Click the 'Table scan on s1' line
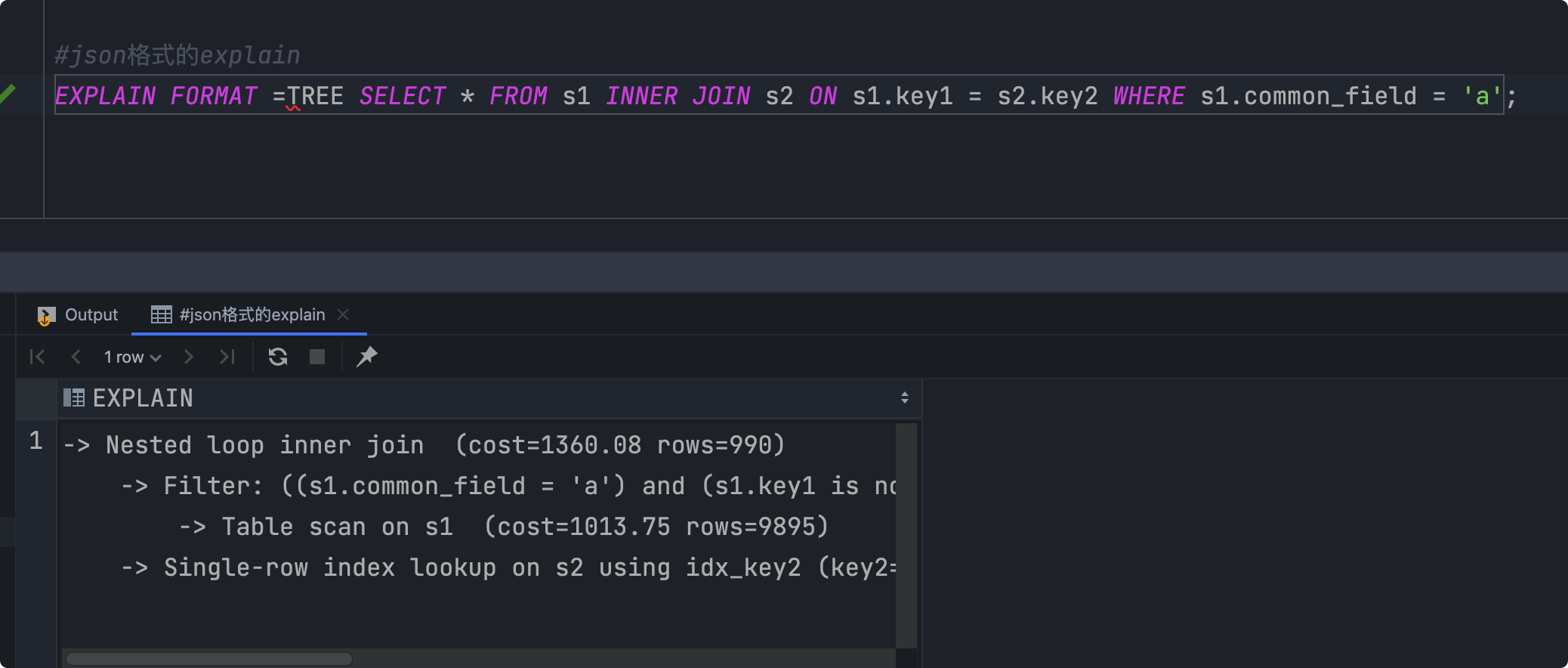Viewport: 1568px width, 668px height. click(x=505, y=527)
